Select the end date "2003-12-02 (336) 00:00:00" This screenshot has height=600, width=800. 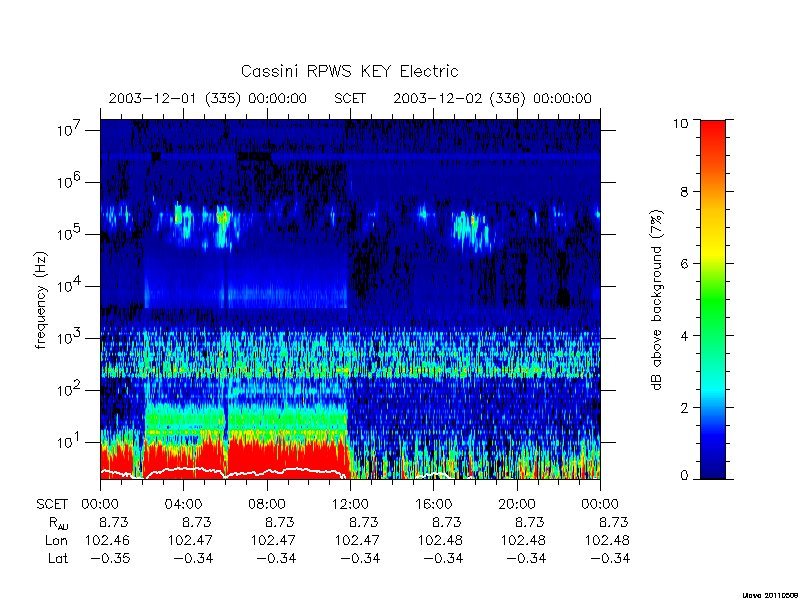(x=492, y=98)
